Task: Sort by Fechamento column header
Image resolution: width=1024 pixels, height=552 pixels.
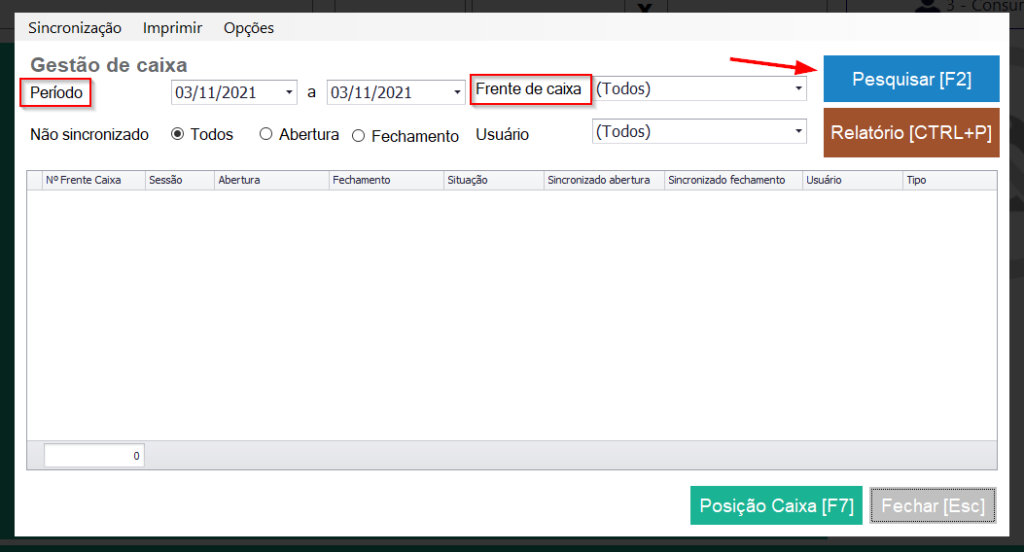Action: (x=386, y=180)
